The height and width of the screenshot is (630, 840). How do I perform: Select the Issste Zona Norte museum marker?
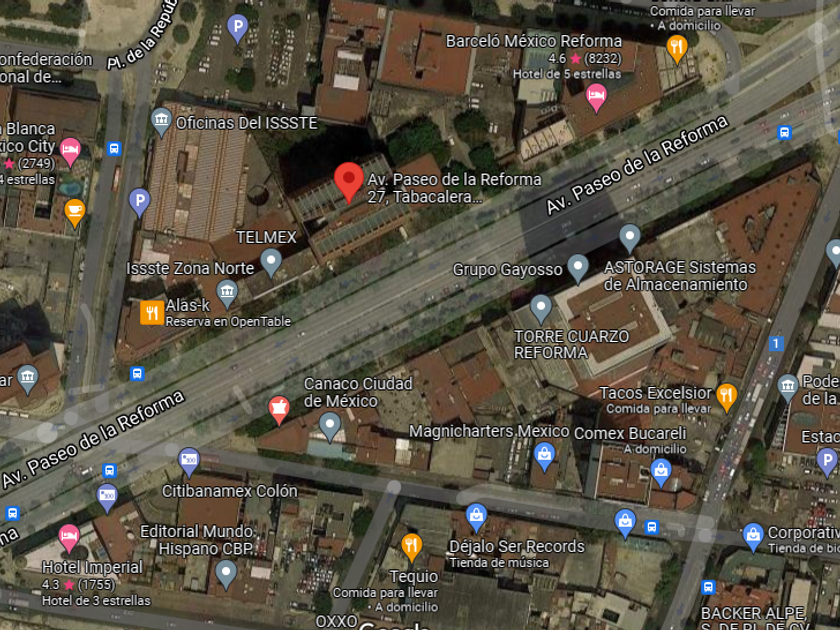tap(227, 294)
